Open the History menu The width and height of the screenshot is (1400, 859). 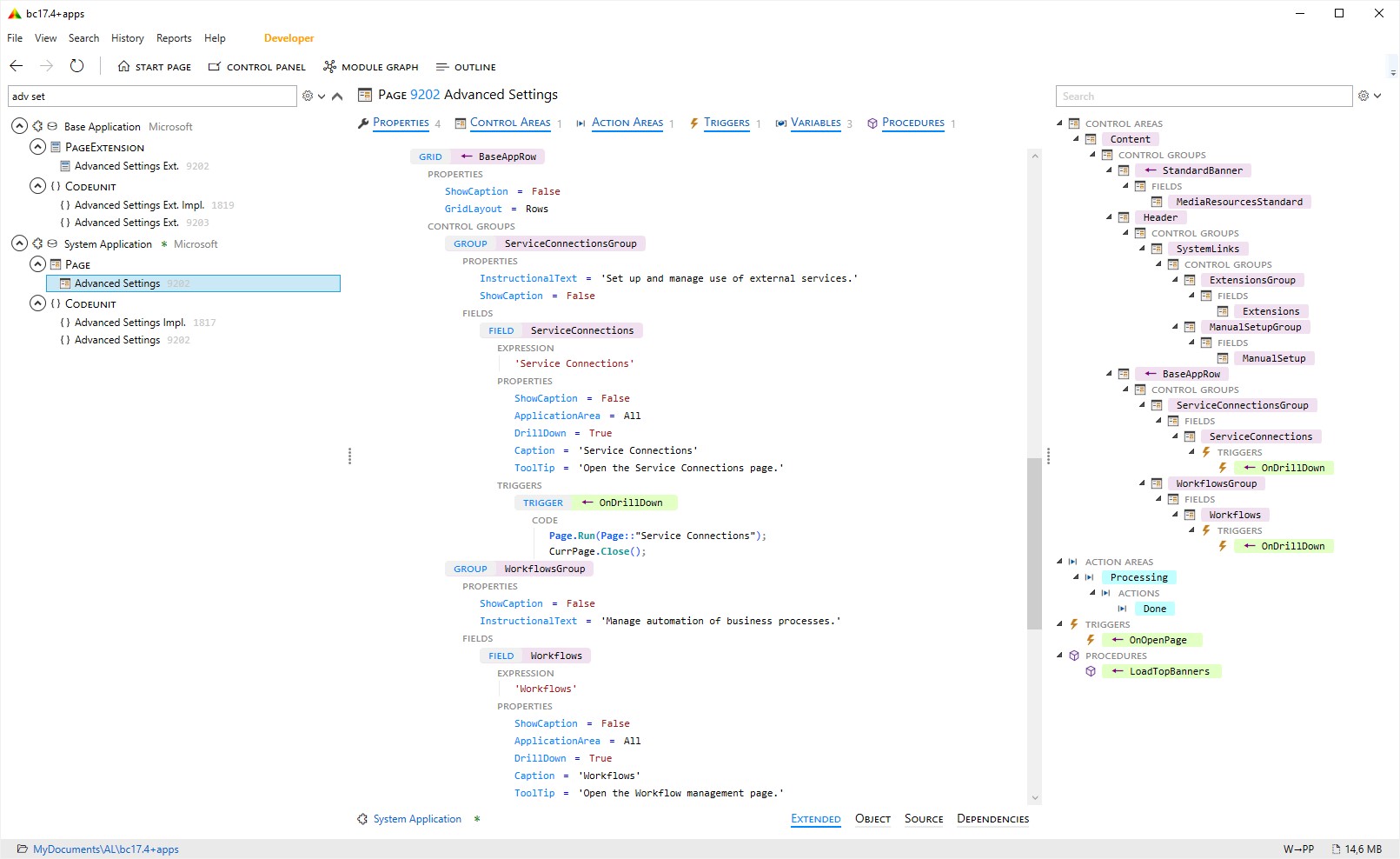[x=127, y=38]
